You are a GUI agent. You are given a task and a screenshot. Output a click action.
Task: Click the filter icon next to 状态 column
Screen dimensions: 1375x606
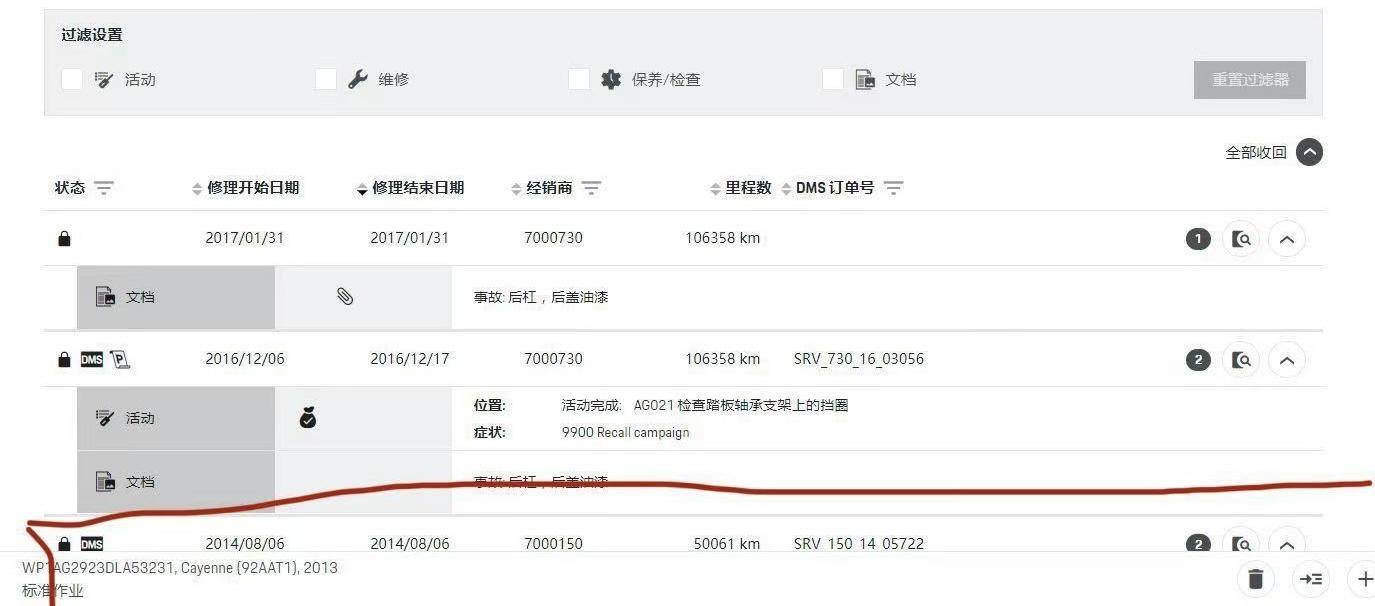point(104,188)
